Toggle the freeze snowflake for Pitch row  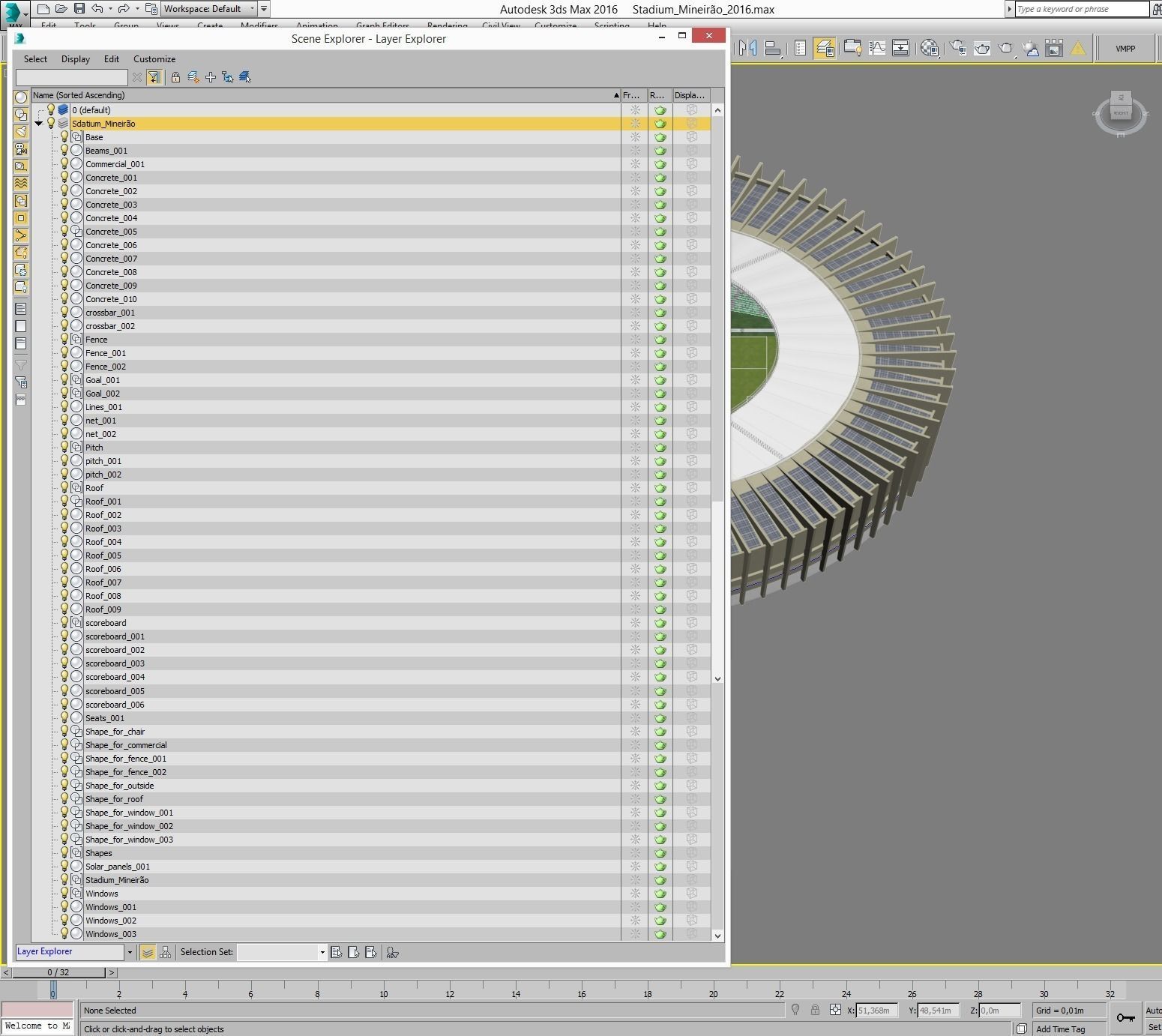pyautogui.click(x=635, y=448)
